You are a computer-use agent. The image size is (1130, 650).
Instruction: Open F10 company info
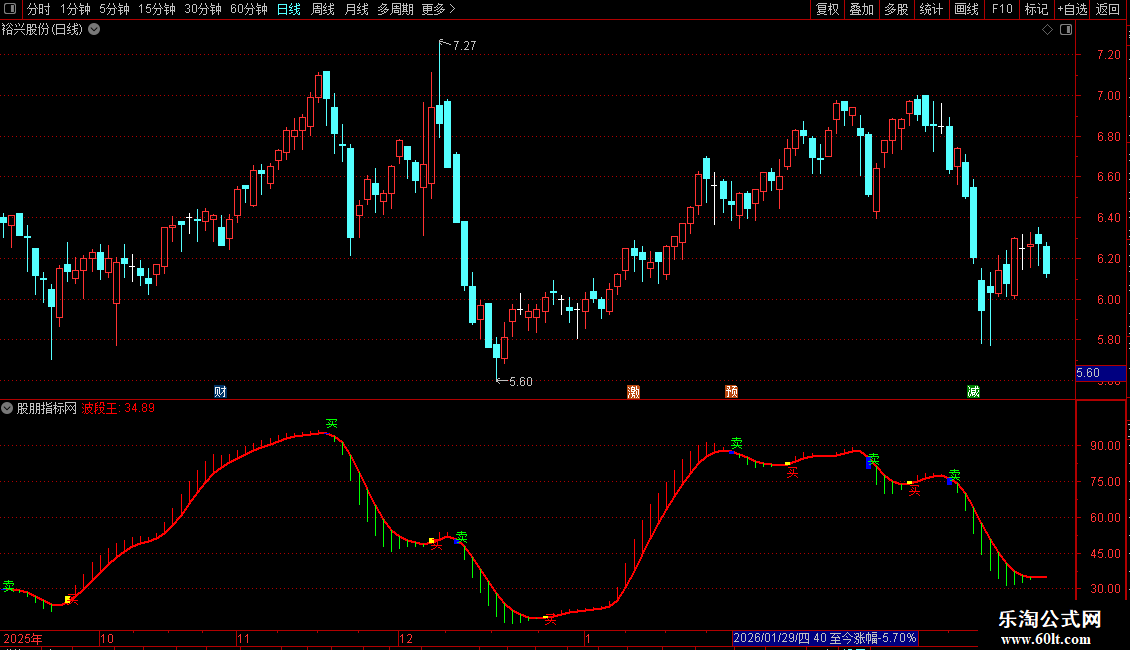pyautogui.click(x=1002, y=9)
